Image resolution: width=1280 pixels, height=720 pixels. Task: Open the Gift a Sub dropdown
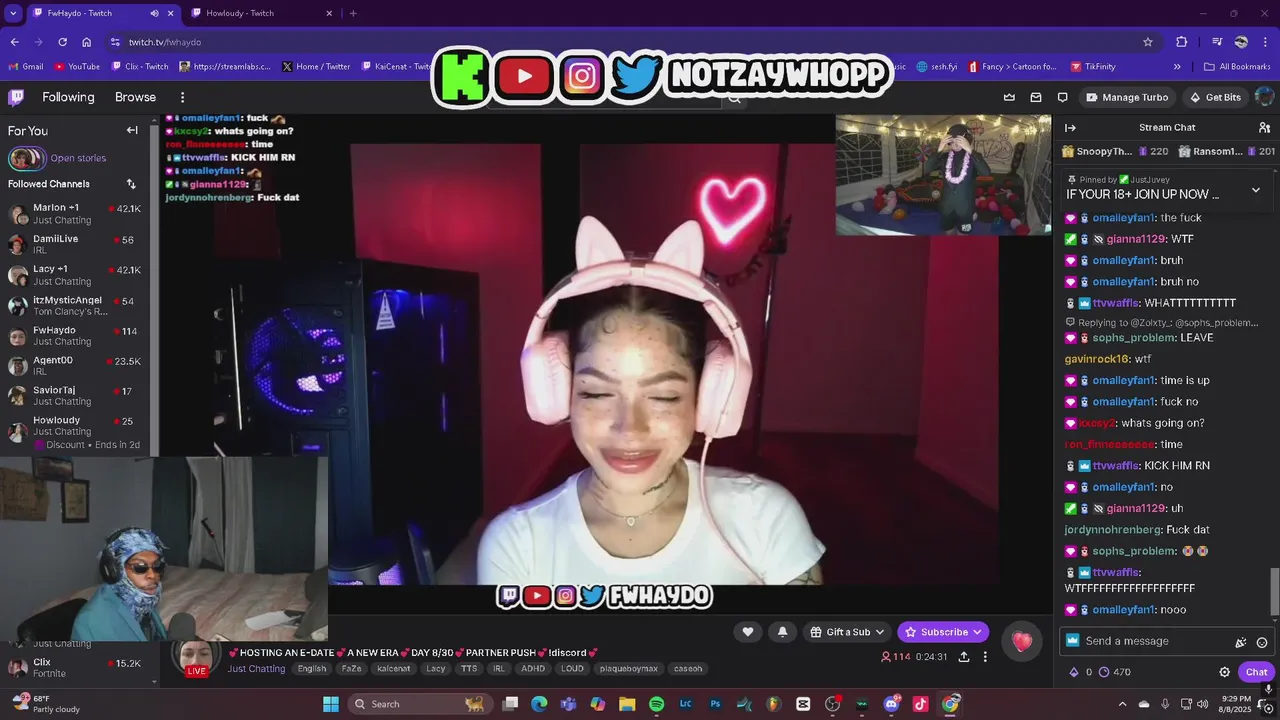[x=848, y=632]
